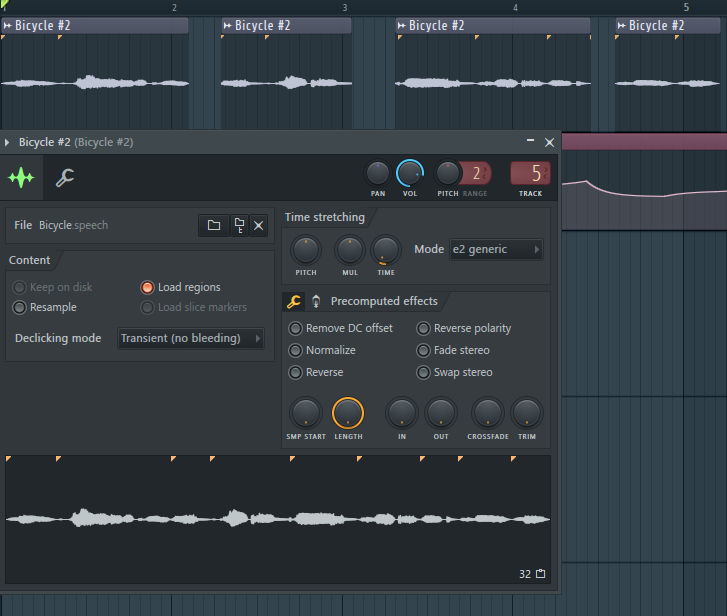This screenshot has height=616, width=727.
Task: Adjust the channel PITCH knob
Action: click(447, 173)
